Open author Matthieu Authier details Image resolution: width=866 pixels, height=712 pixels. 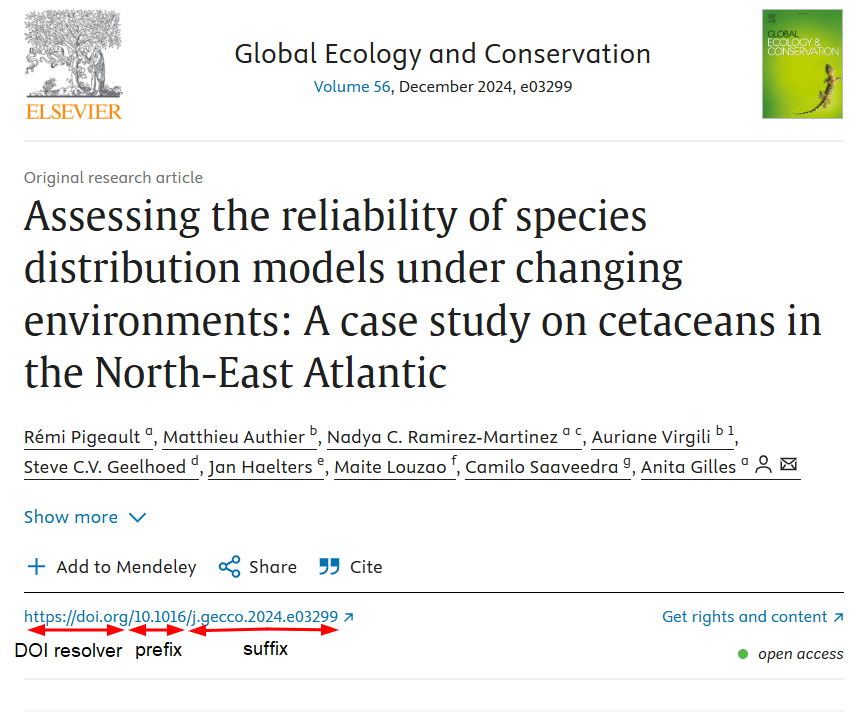click(234, 437)
